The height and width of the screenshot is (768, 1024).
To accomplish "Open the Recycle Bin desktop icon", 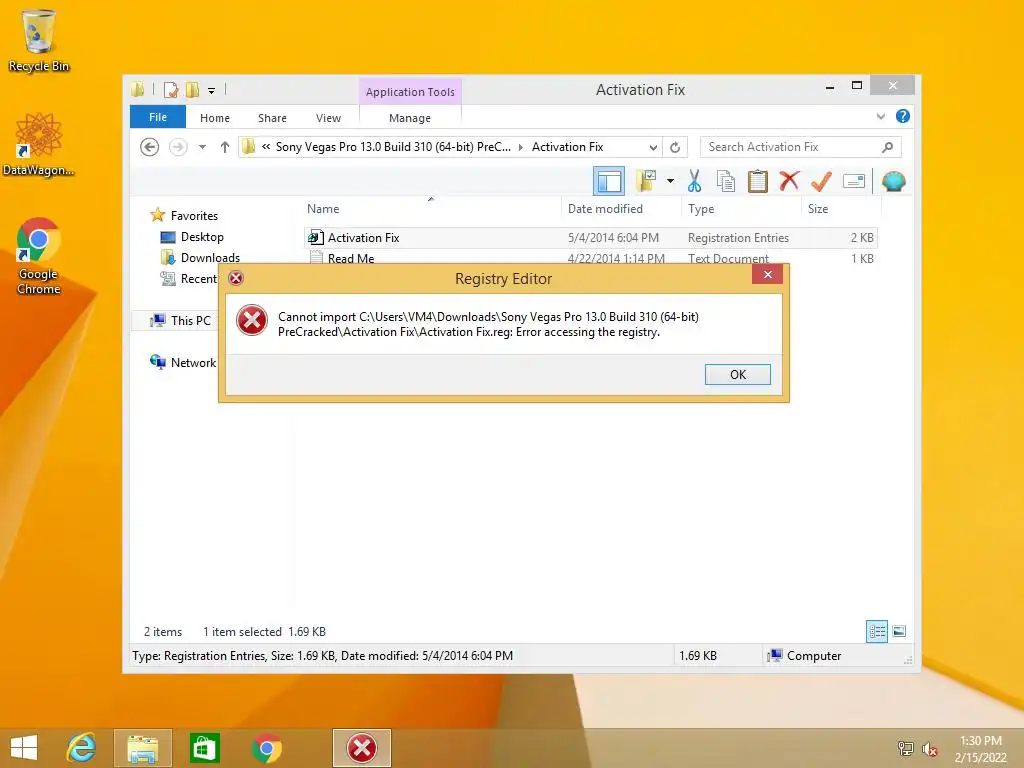I will tap(39, 40).
